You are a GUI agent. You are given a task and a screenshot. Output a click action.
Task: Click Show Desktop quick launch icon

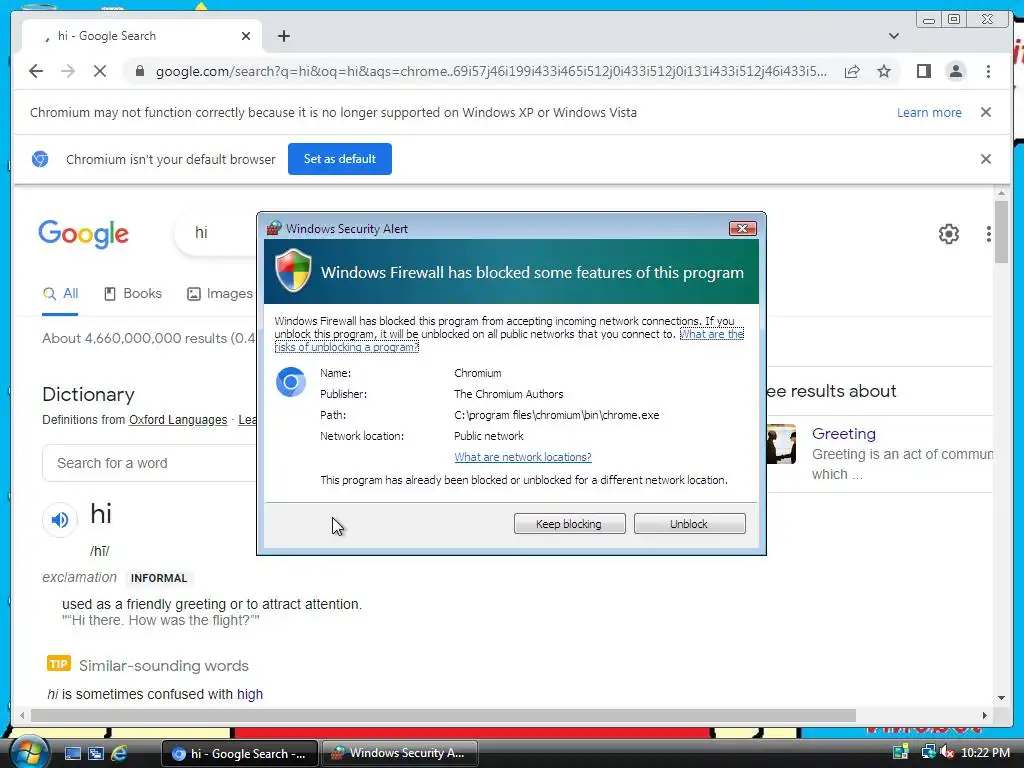(x=72, y=753)
